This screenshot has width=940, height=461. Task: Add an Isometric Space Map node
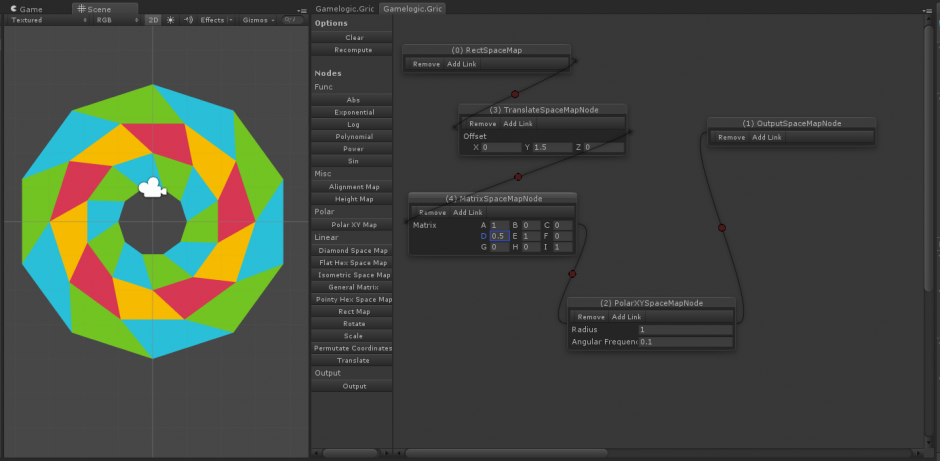[x=352, y=275]
